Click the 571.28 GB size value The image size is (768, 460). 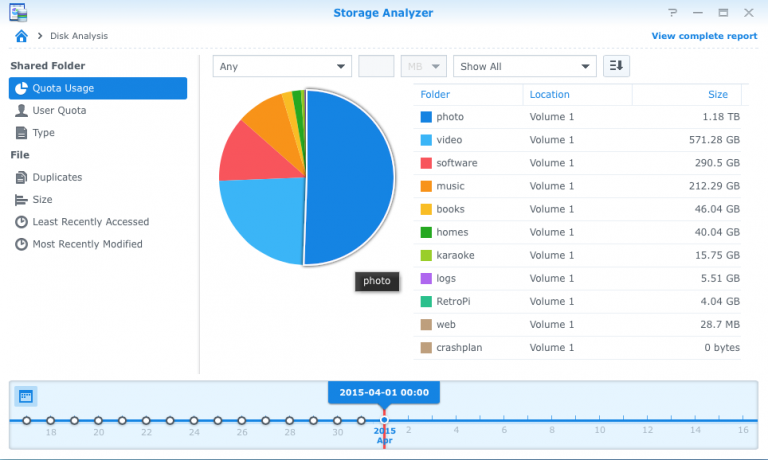715,140
